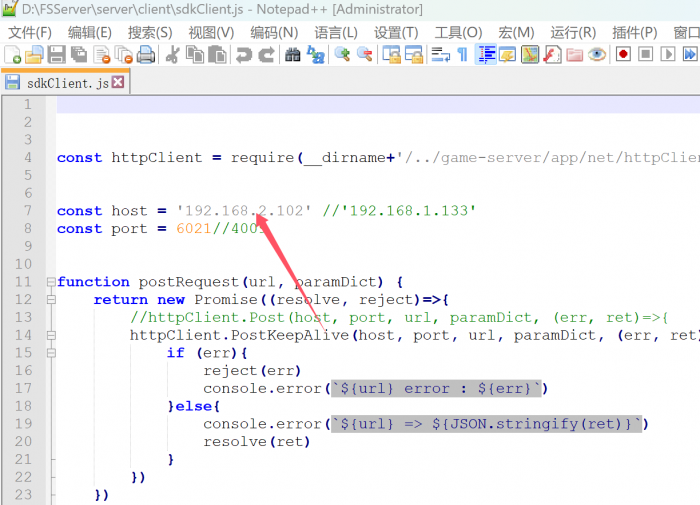Toggle word wrap in the toolbar
This screenshot has width=700, height=505.
click(440, 55)
